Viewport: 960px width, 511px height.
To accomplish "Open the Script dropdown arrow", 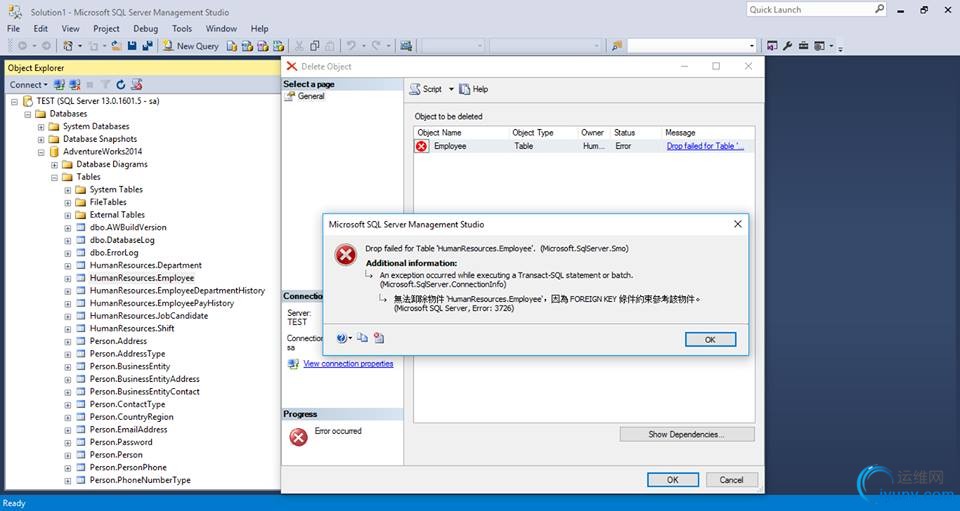I will [451, 89].
